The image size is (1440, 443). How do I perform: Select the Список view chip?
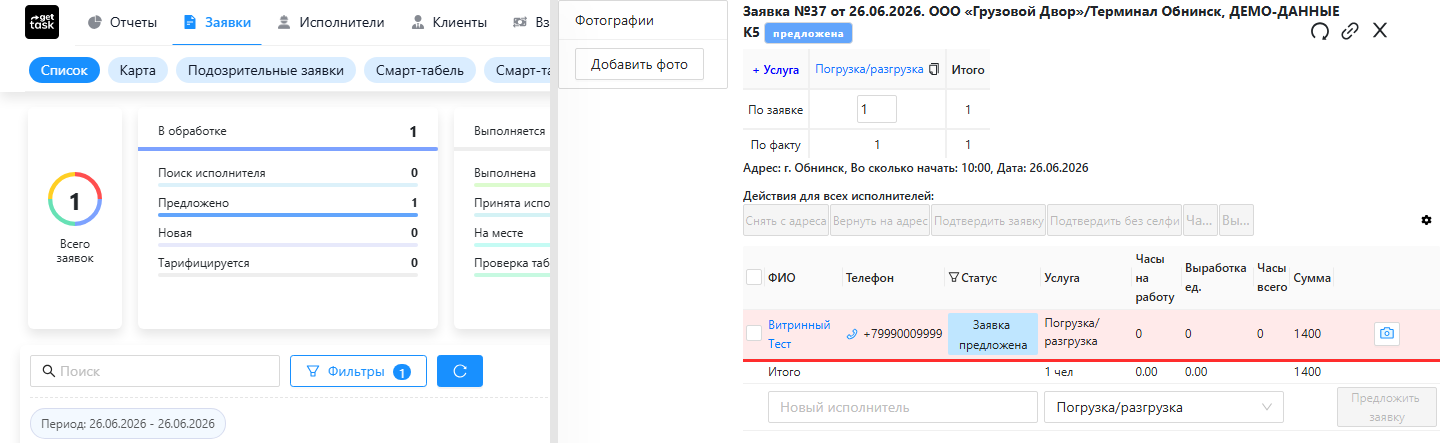65,70
